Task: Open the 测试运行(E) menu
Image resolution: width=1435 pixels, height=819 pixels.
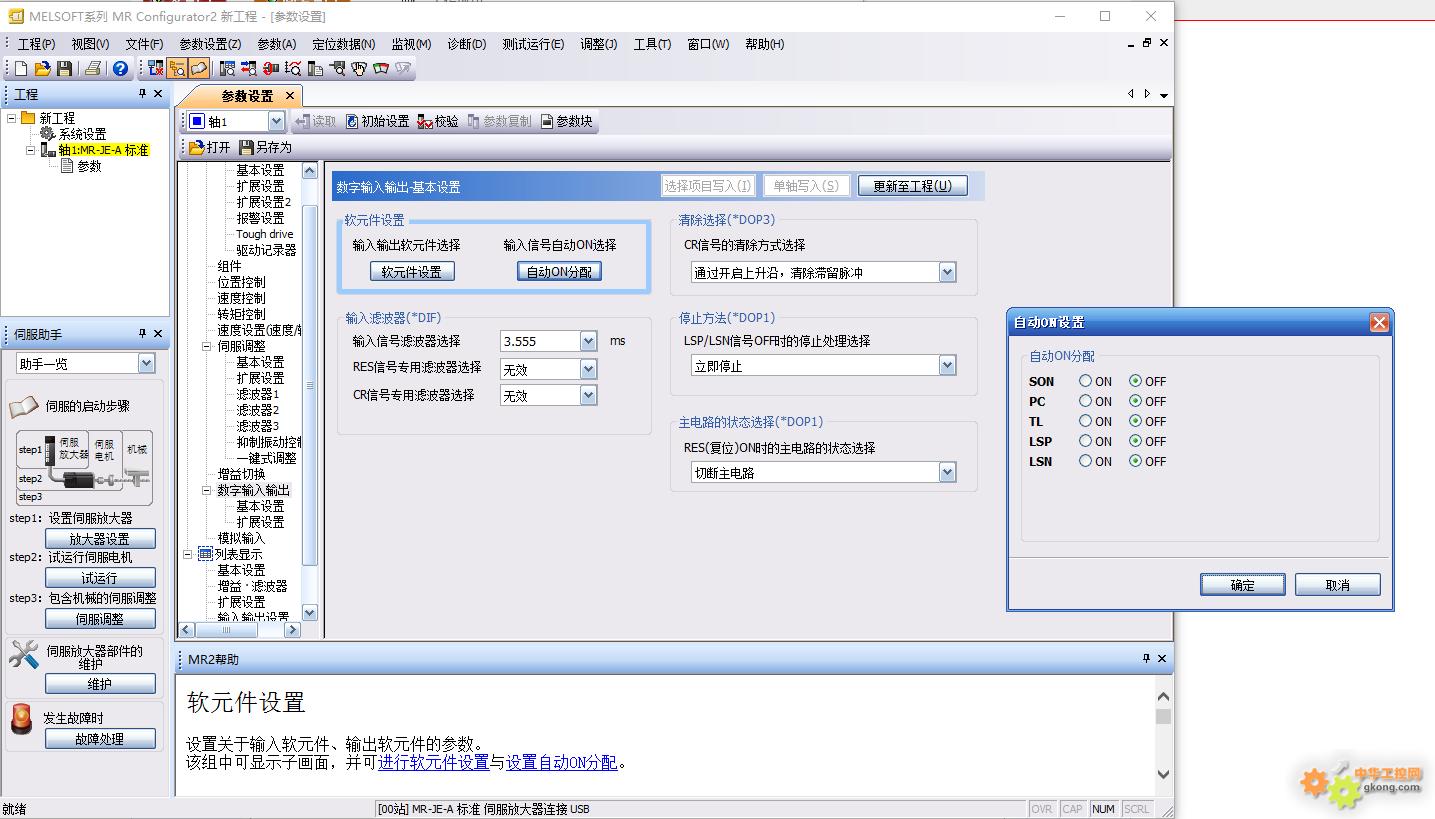Action: click(x=533, y=44)
